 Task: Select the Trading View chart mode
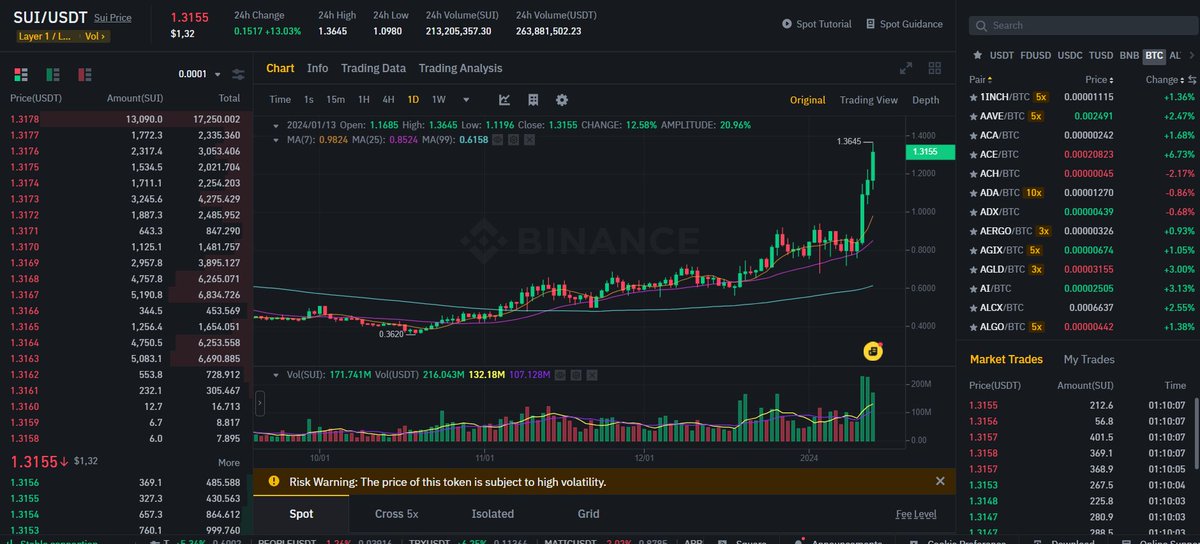(869, 100)
